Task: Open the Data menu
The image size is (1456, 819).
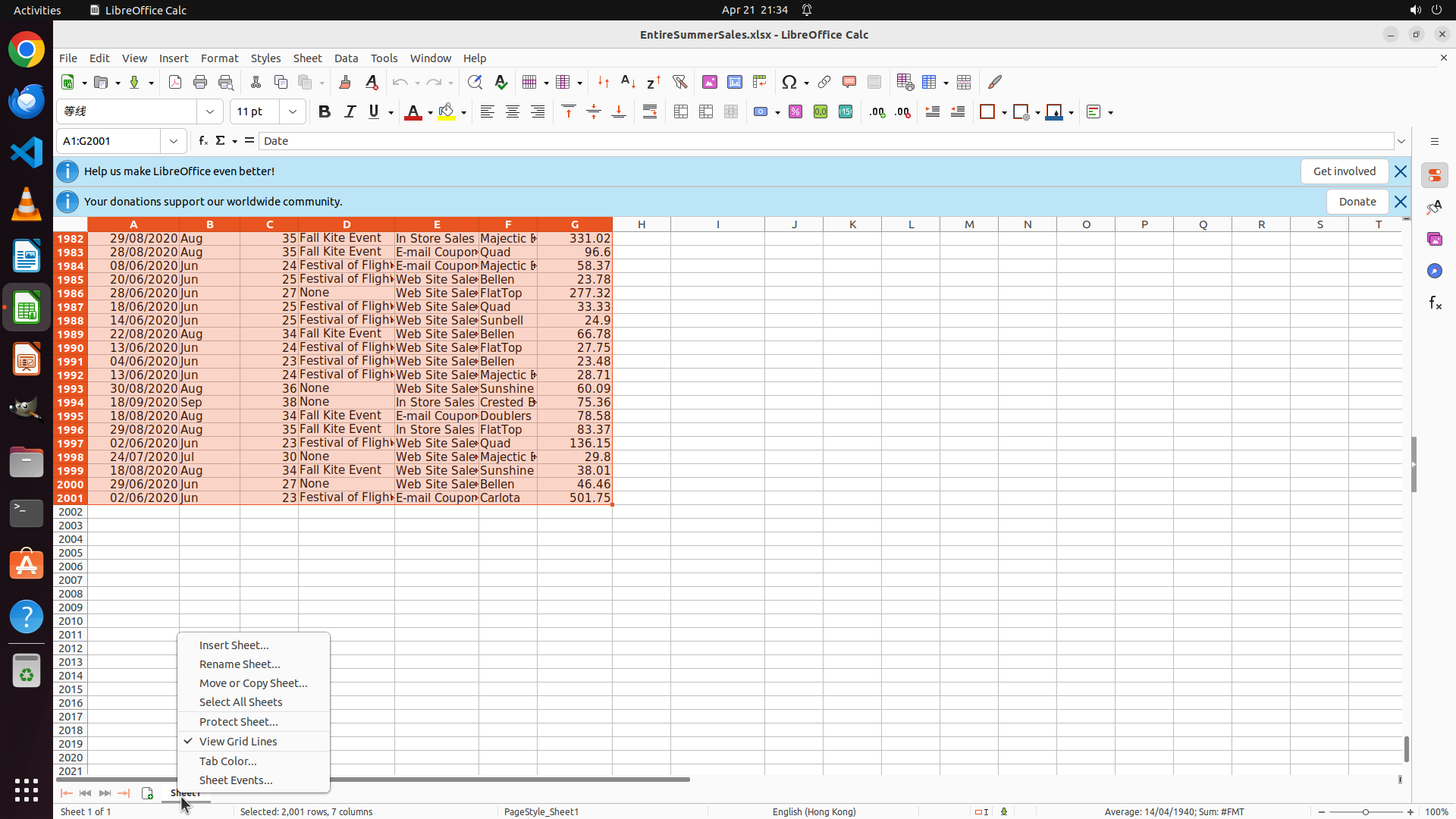Action: pyautogui.click(x=346, y=58)
